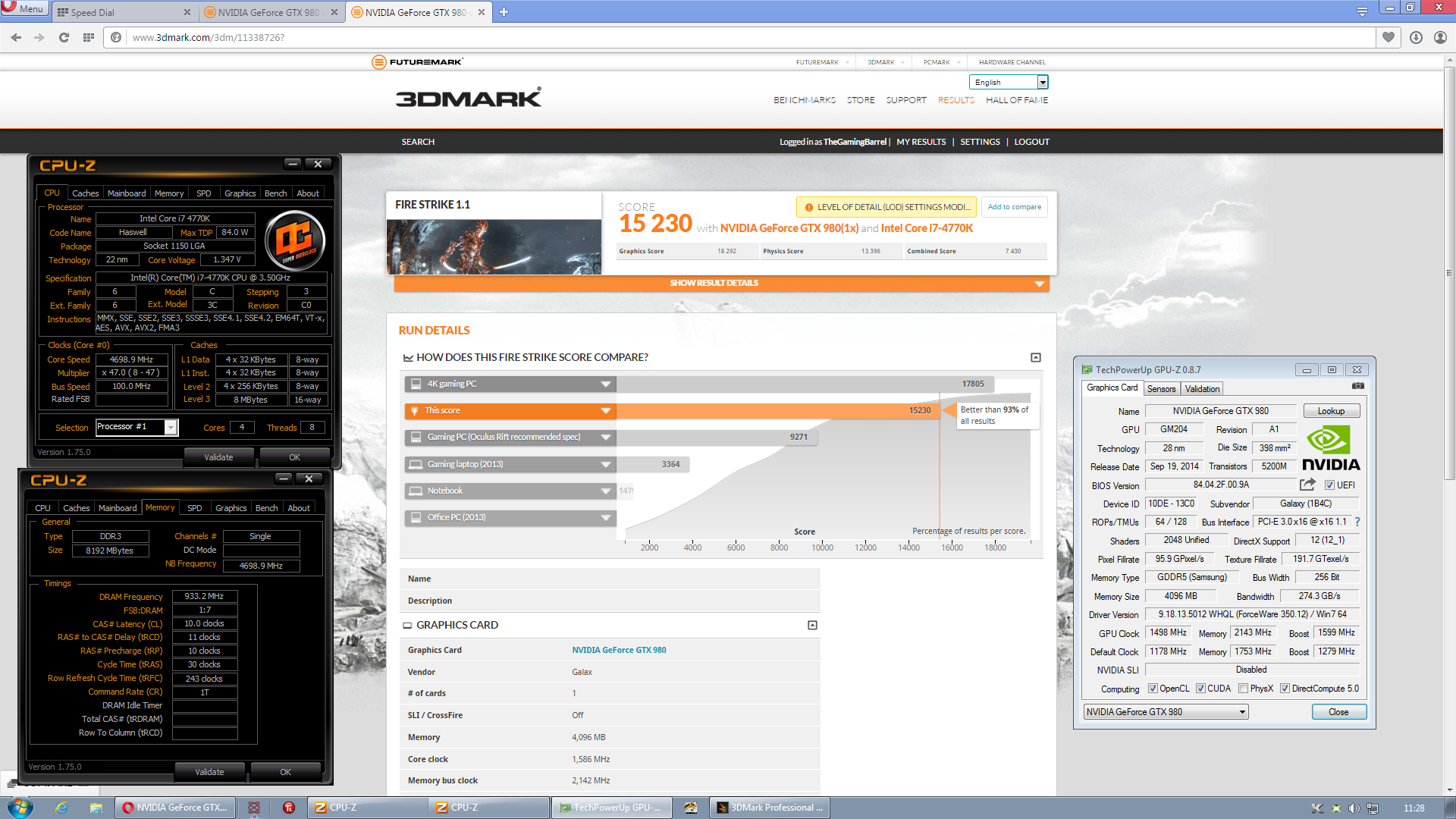Click the browser address bar URL
The width and height of the screenshot is (1456, 819).
coord(208,37)
